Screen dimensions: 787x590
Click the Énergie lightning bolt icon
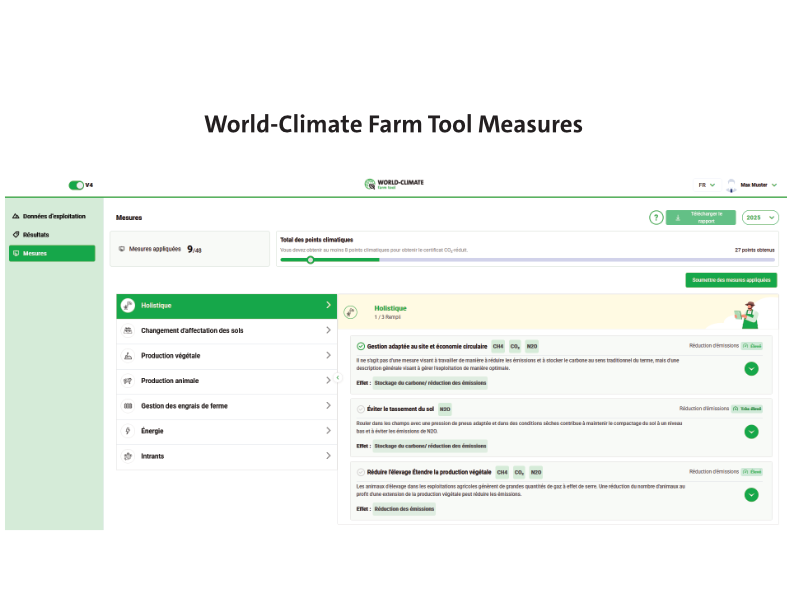click(127, 431)
